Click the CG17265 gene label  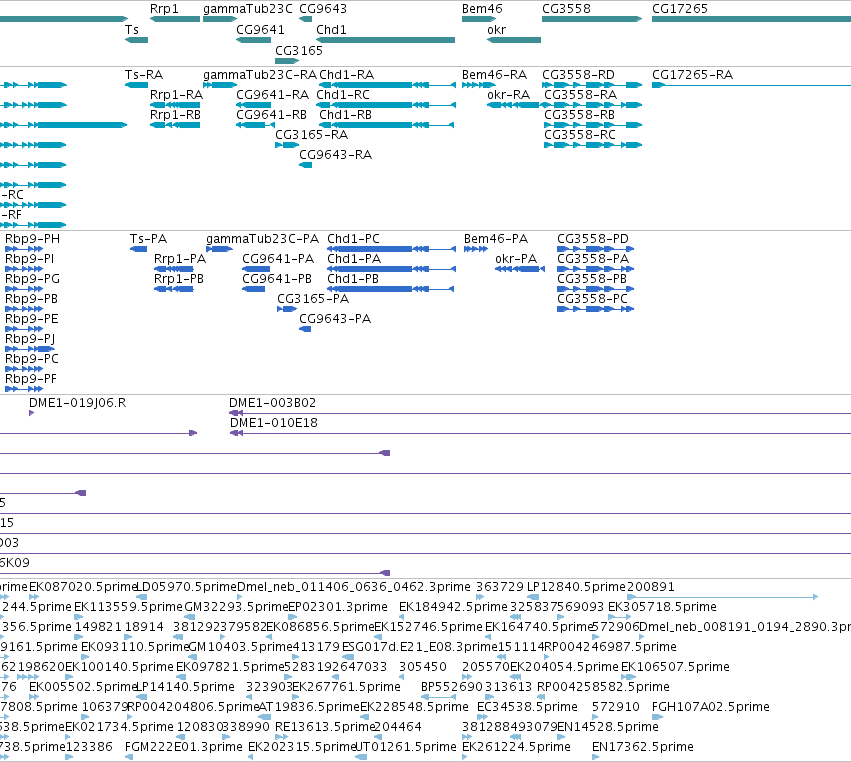pyautogui.click(x=680, y=9)
